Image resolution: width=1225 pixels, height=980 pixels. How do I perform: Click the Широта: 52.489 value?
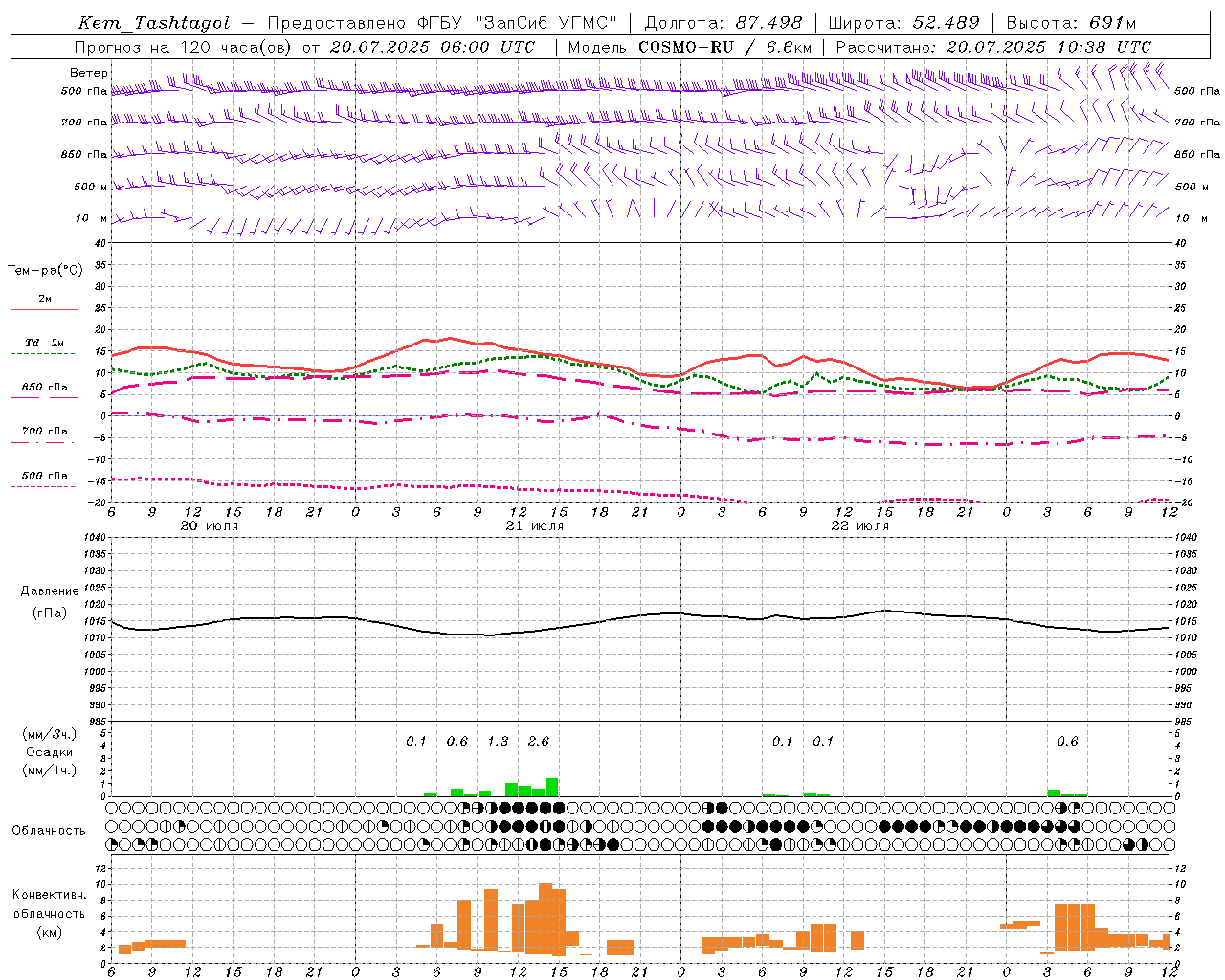click(904, 23)
